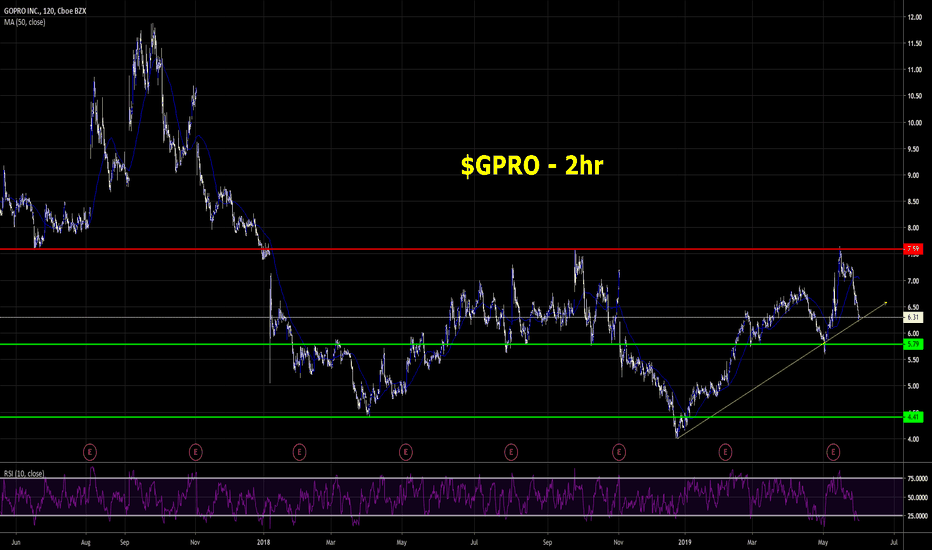Click the 4.00 price axis value
Image resolution: width=932 pixels, height=550 pixels.
point(914,439)
